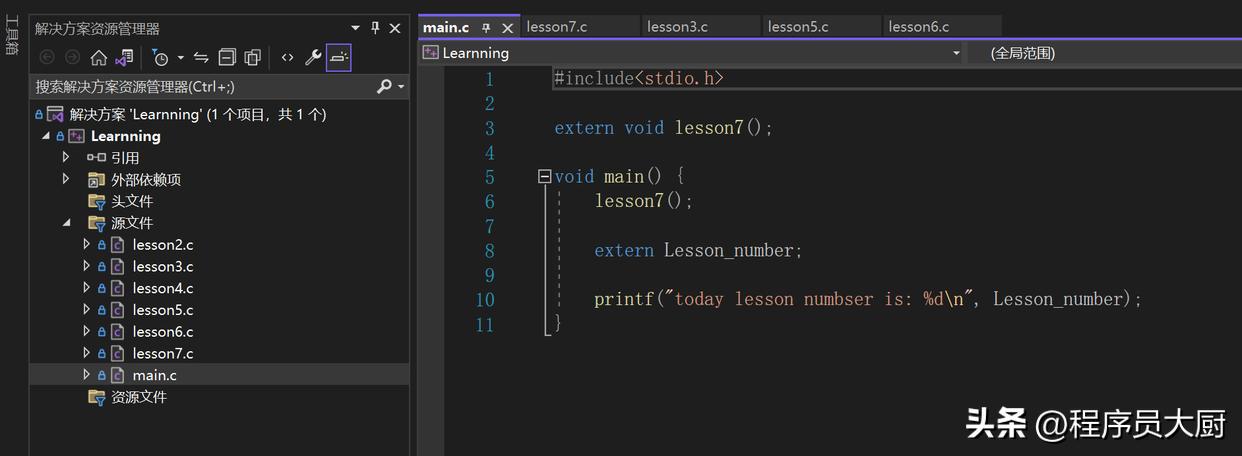Select lesson5.c in the tree
The height and width of the screenshot is (456, 1242).
click(x=163, y=310)
